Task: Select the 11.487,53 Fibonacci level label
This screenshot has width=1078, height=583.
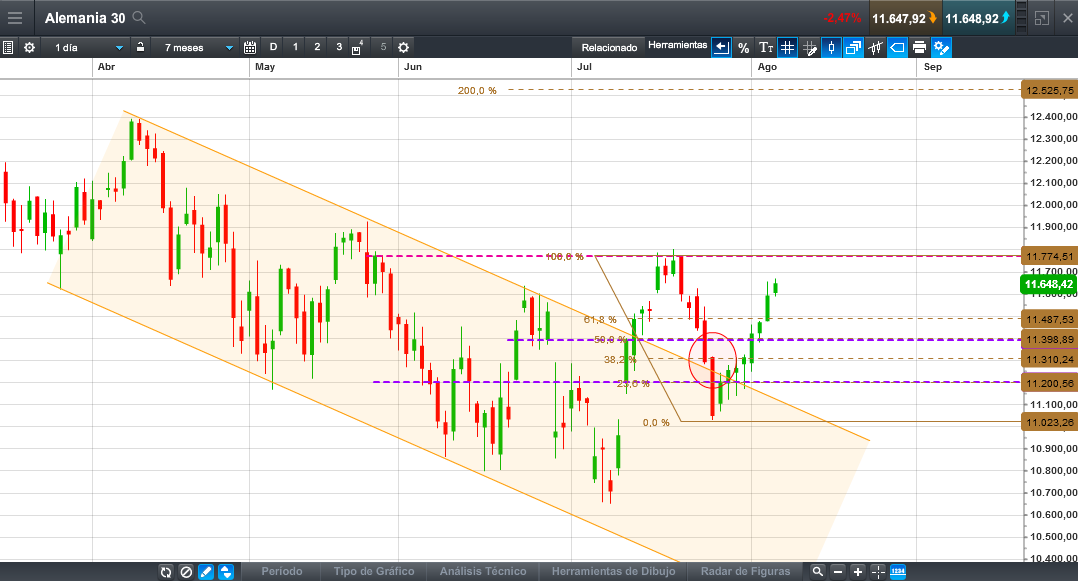Action: [1049, 319]
